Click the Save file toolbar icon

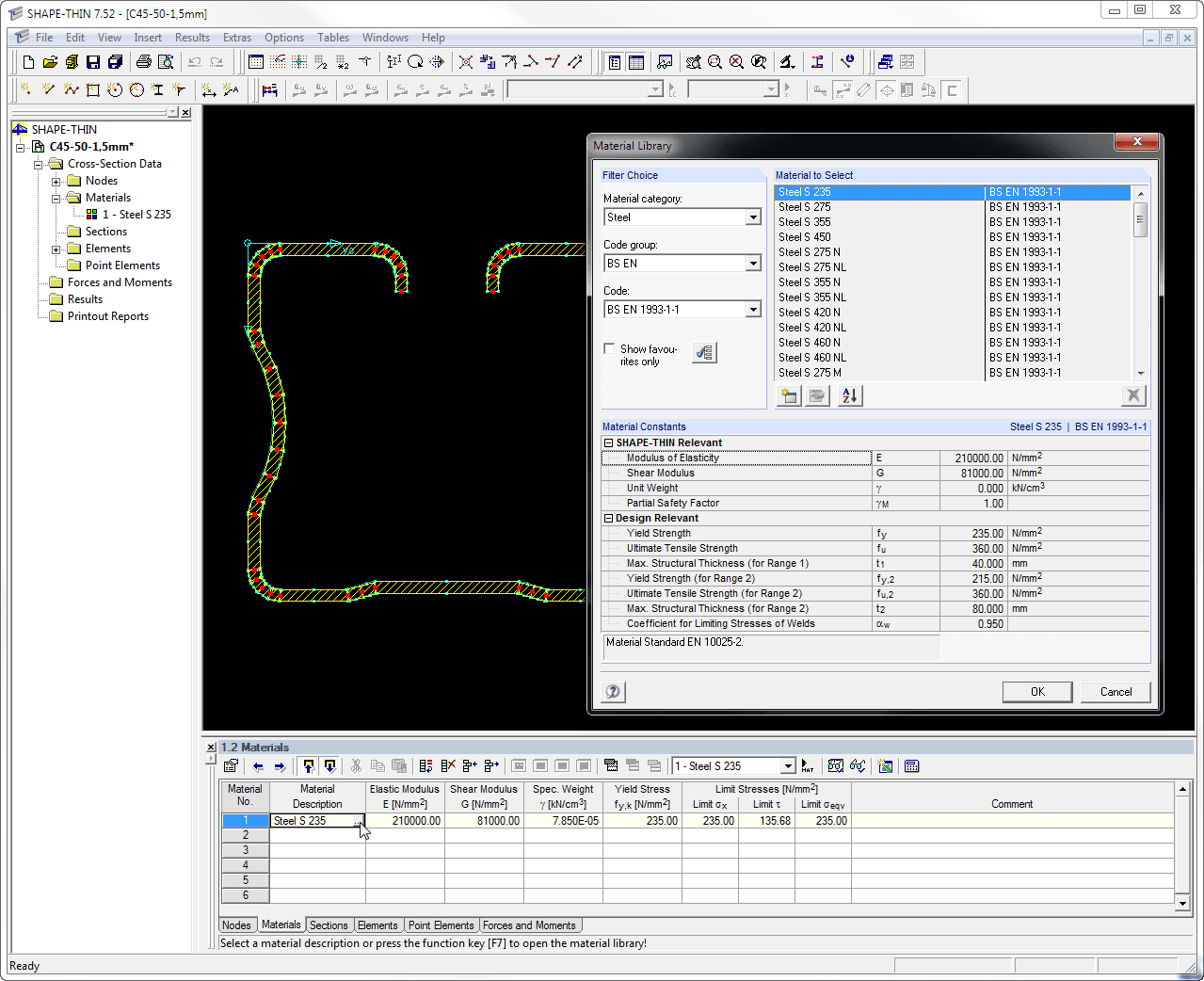(x=93, y=62)
